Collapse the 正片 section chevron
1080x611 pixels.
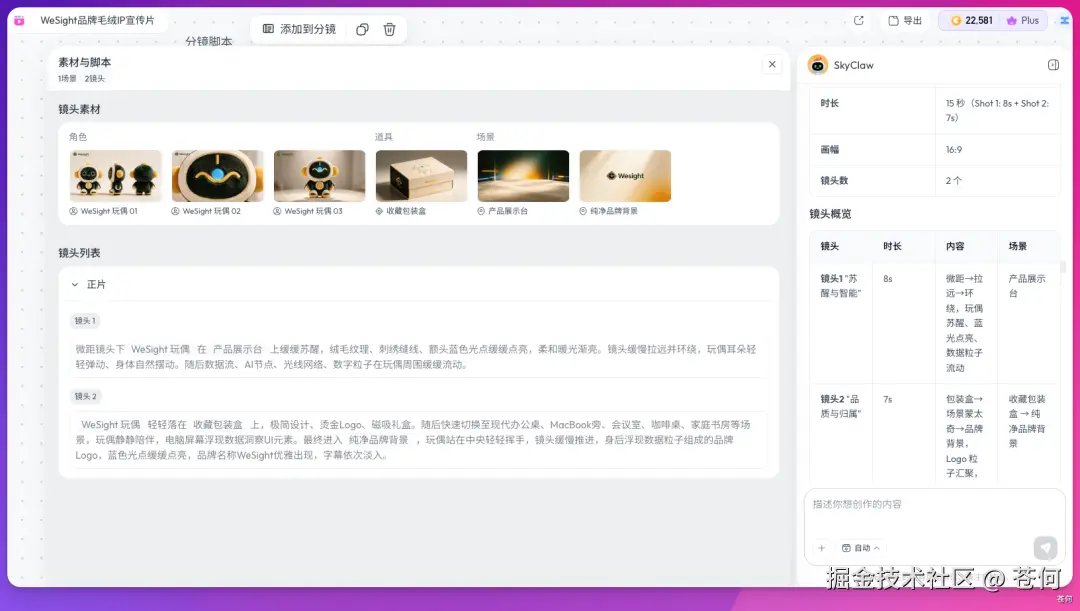(75, 284)
